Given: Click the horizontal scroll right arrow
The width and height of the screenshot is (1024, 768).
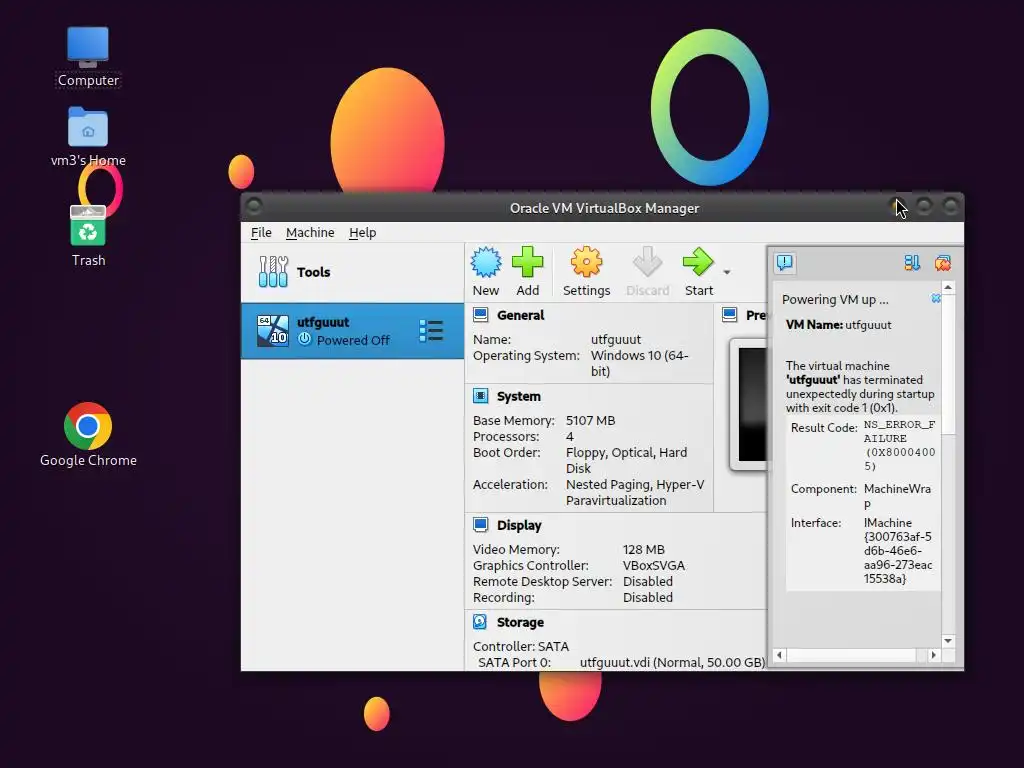Looking at the screenshot, I should click(933, 655).
